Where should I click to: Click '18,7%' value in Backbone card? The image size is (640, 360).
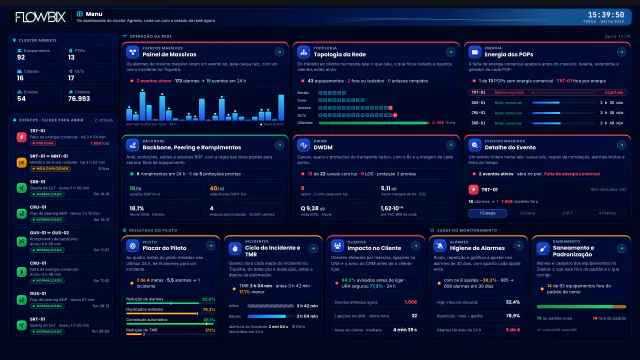pyautogui.click(x=137, y=208)
